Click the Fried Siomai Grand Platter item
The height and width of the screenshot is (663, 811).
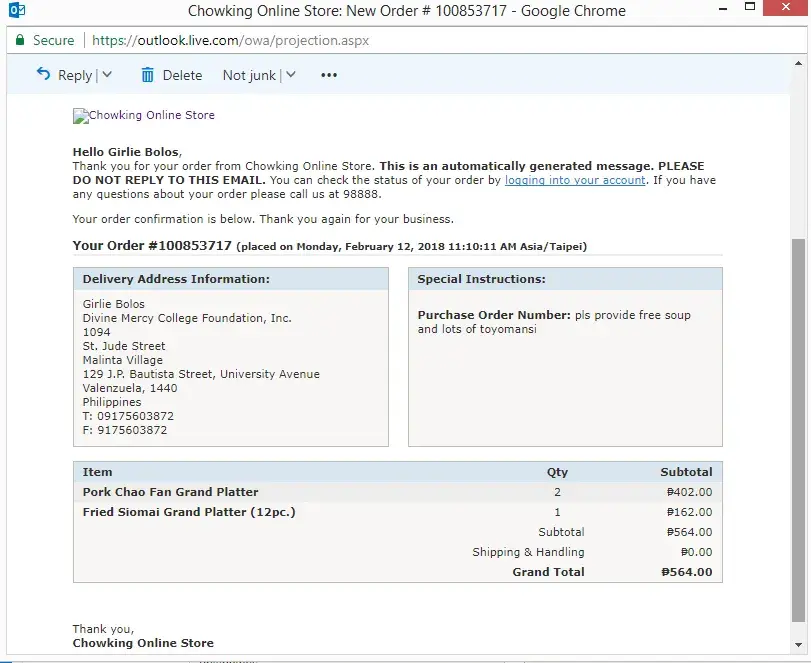pyautogui.click(x=189, y=512)
